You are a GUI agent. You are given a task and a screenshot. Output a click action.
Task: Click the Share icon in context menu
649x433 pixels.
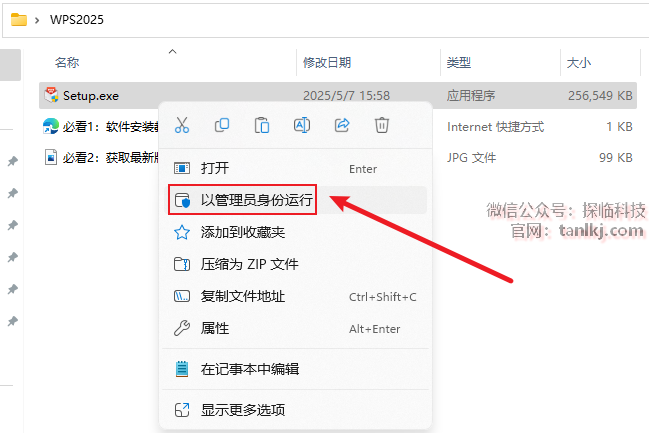point(342,125)
